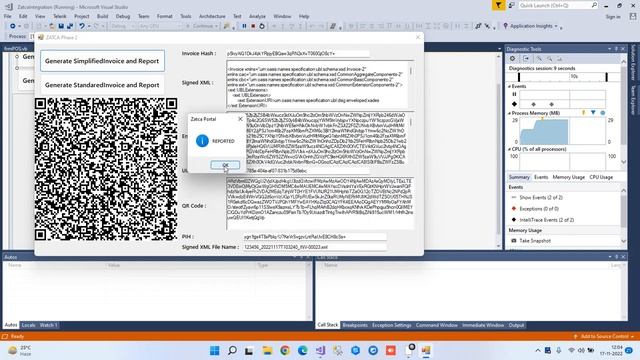Click the Quick Launch search box
This screenshot has height=360, width=640.
pos(558,5)
